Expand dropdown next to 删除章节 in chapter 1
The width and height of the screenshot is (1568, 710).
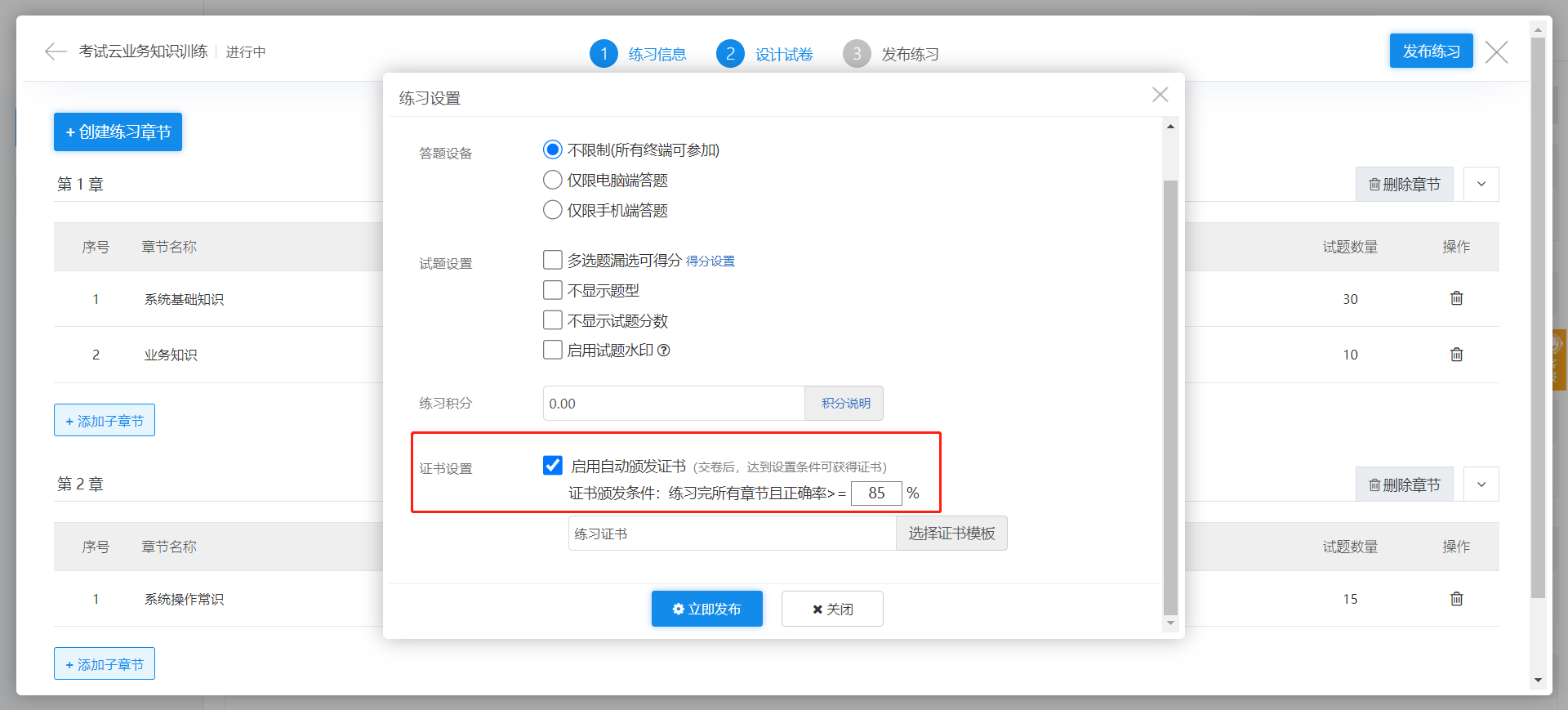click(x=1481, y=185)
